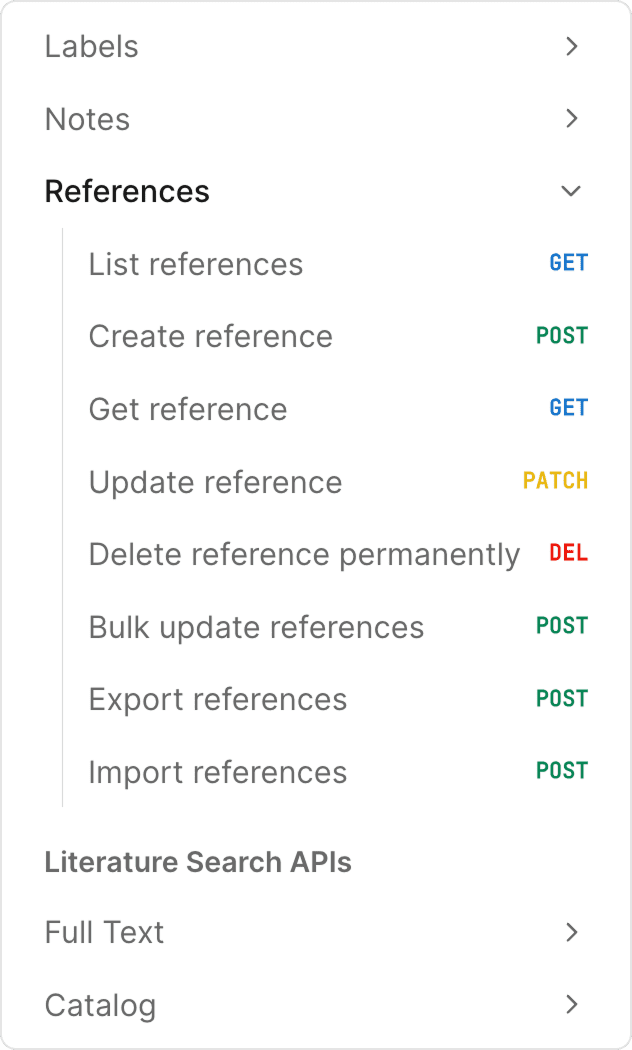
Task: Click the References section title
Action: tap(127, 191)
